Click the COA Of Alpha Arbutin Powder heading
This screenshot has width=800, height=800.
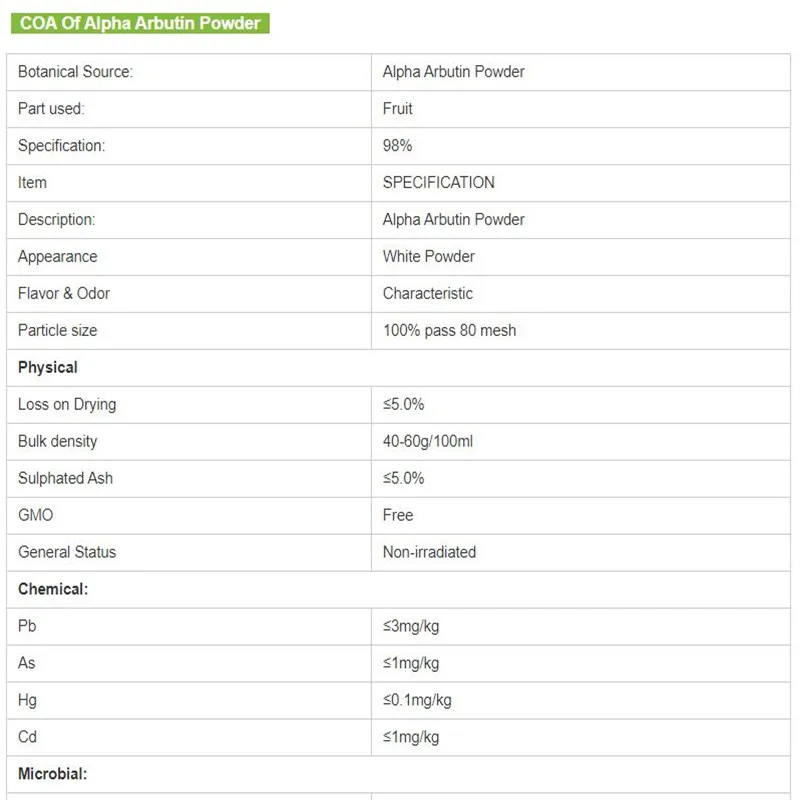[140, 23]
